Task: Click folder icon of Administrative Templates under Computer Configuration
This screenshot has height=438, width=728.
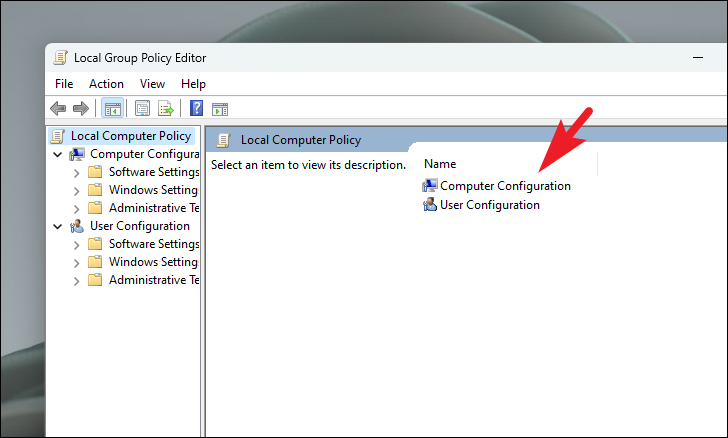Action: click(x=95, y=208)
